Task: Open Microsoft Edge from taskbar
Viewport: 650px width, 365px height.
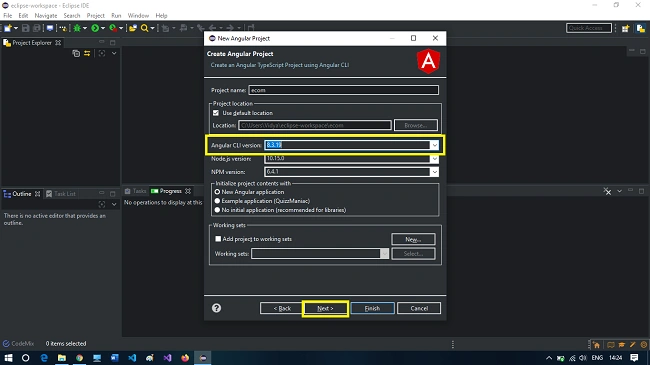Action: point(44,358)
